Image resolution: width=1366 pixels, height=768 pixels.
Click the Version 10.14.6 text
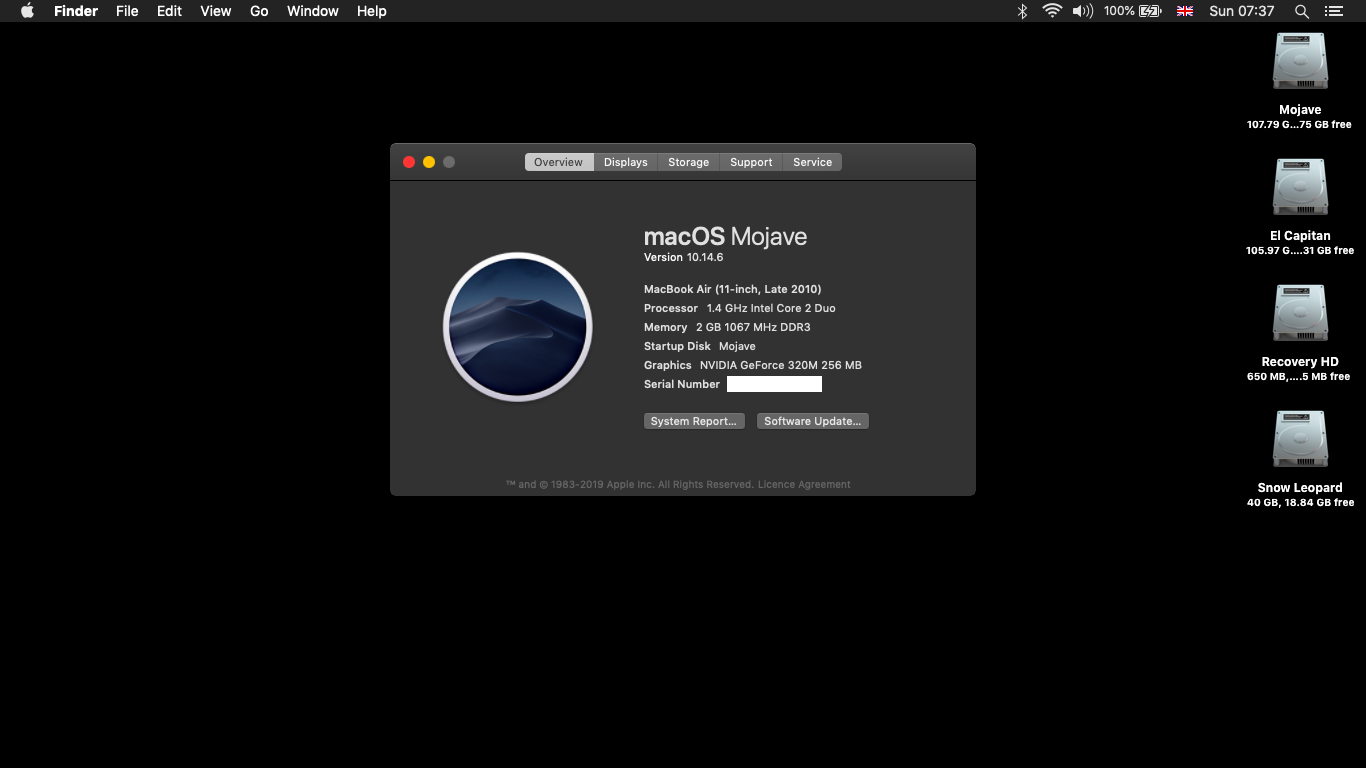click(683, 257)
